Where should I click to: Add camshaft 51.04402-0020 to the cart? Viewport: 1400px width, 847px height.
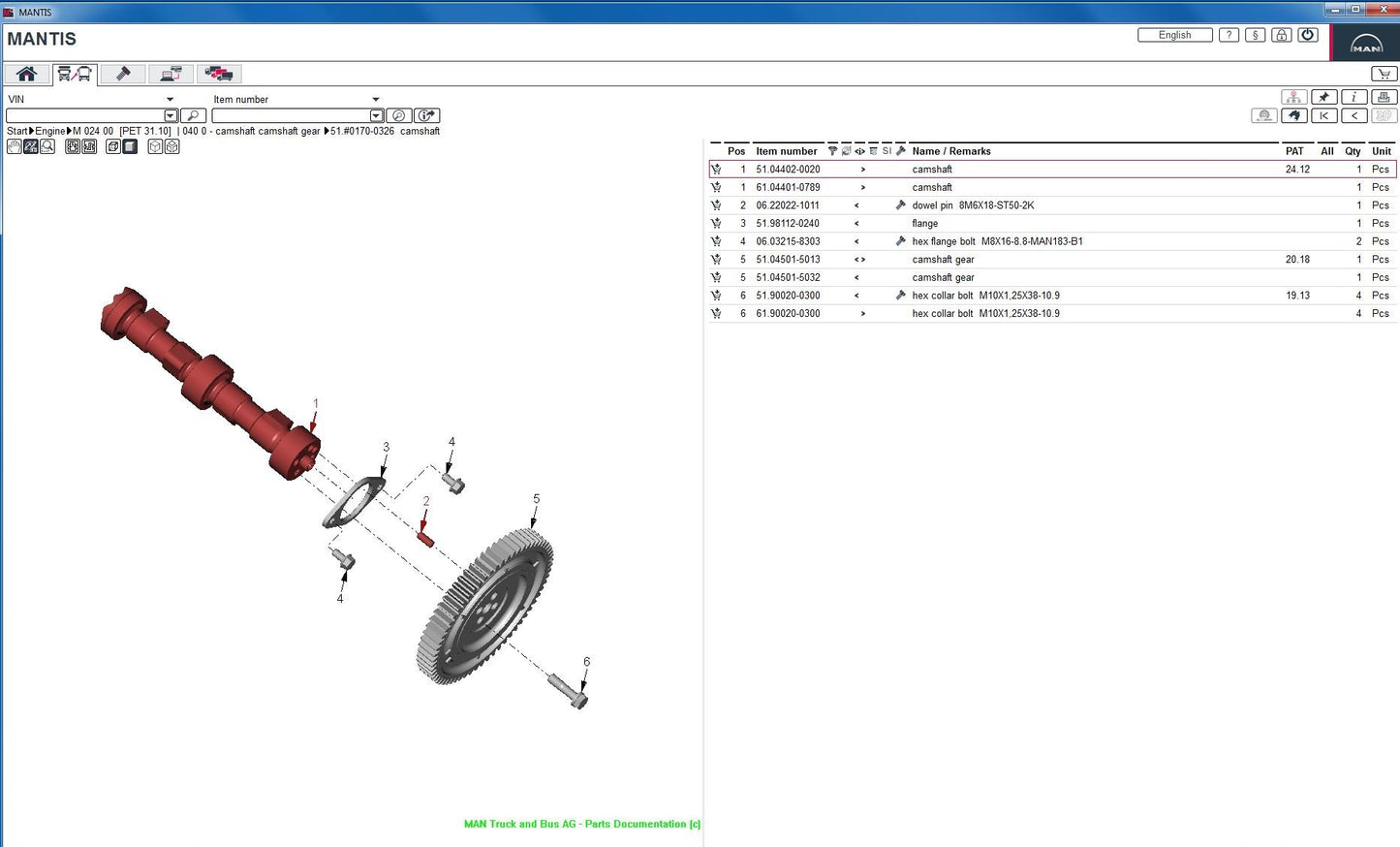point(717,169)
